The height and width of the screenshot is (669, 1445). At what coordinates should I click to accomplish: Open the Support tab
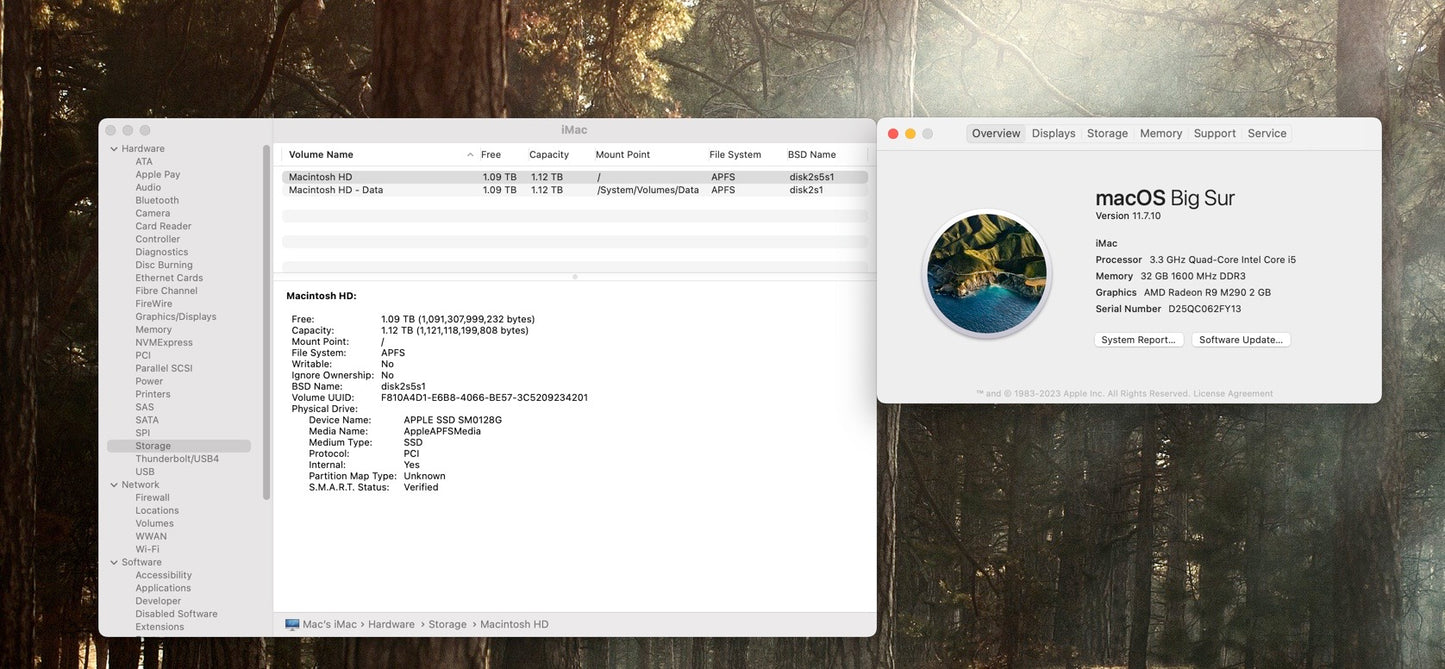click(x=1214, y=133)
